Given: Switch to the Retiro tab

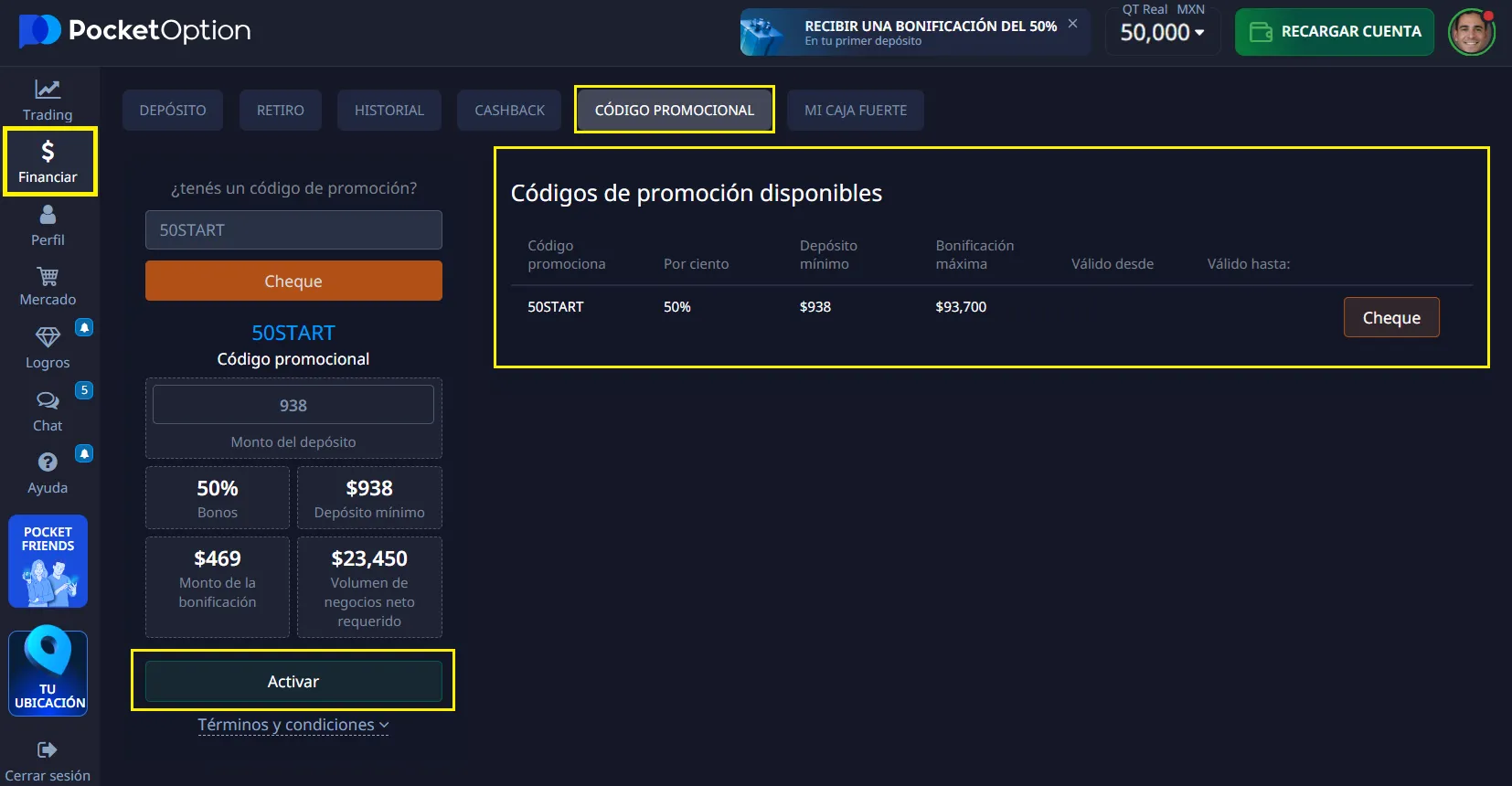Looking at the screenshot, I should pyautogui.click(x=281, y=111).
